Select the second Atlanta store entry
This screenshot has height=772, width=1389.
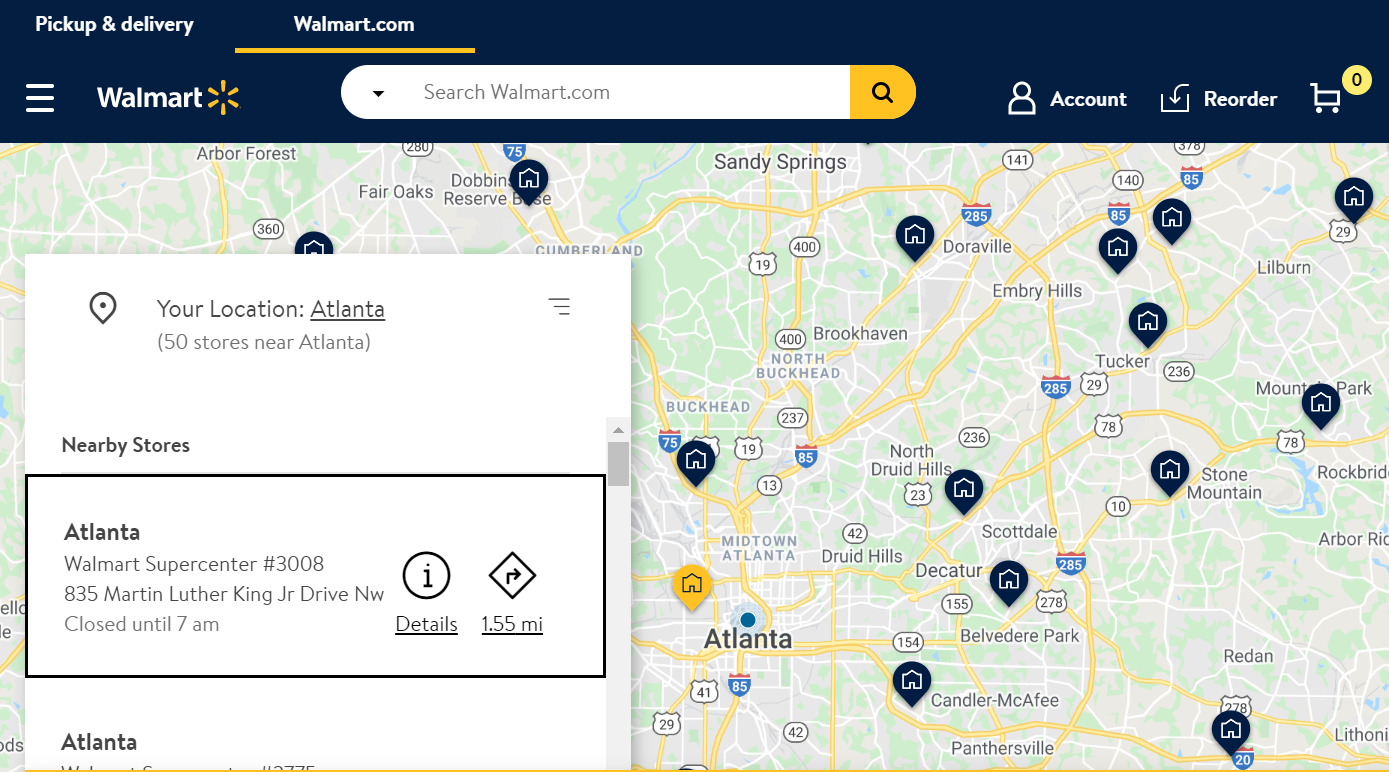[315, 725]
